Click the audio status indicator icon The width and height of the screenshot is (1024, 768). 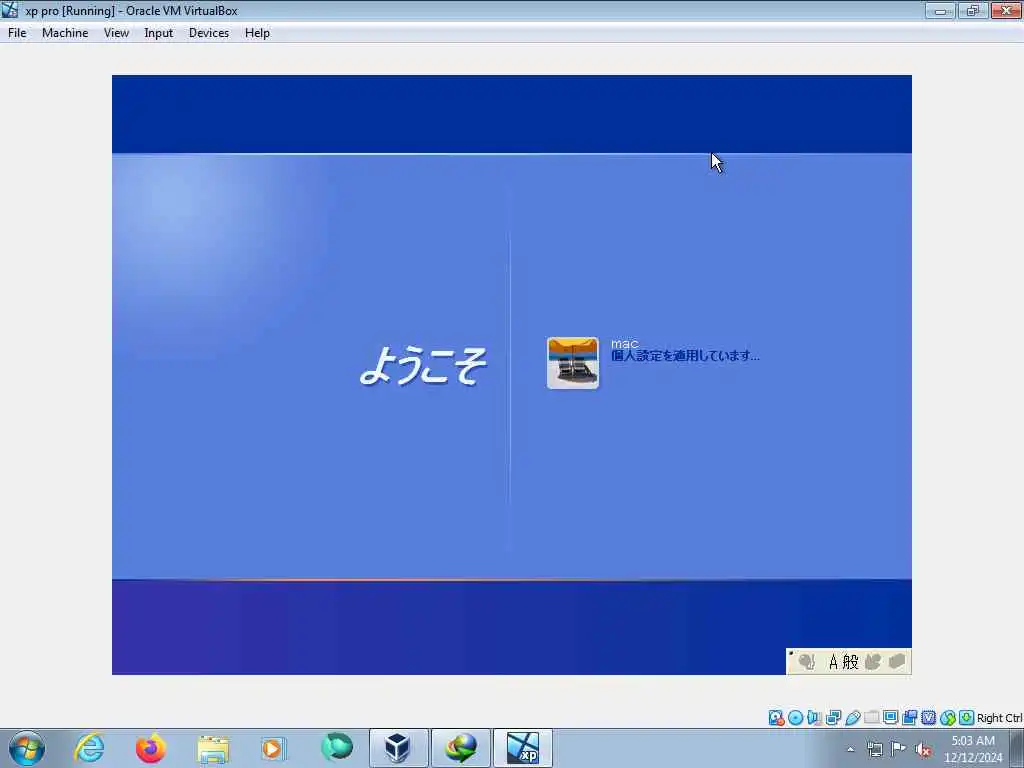click(x=814, y=718)
